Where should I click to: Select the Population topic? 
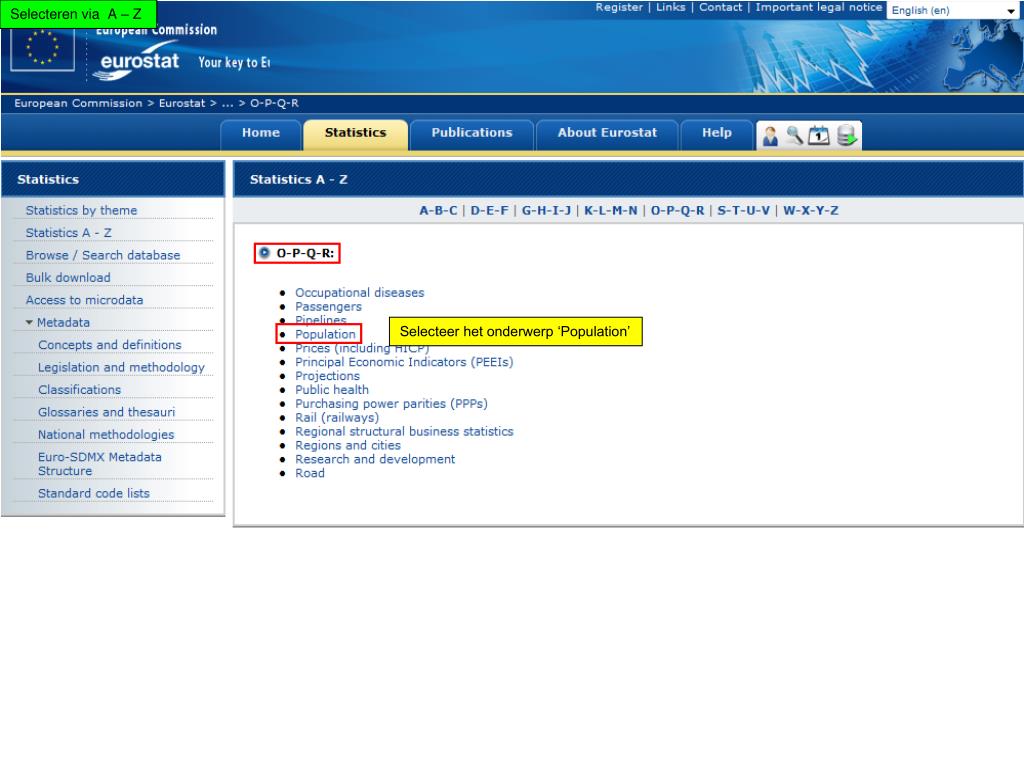pos(325,334)
